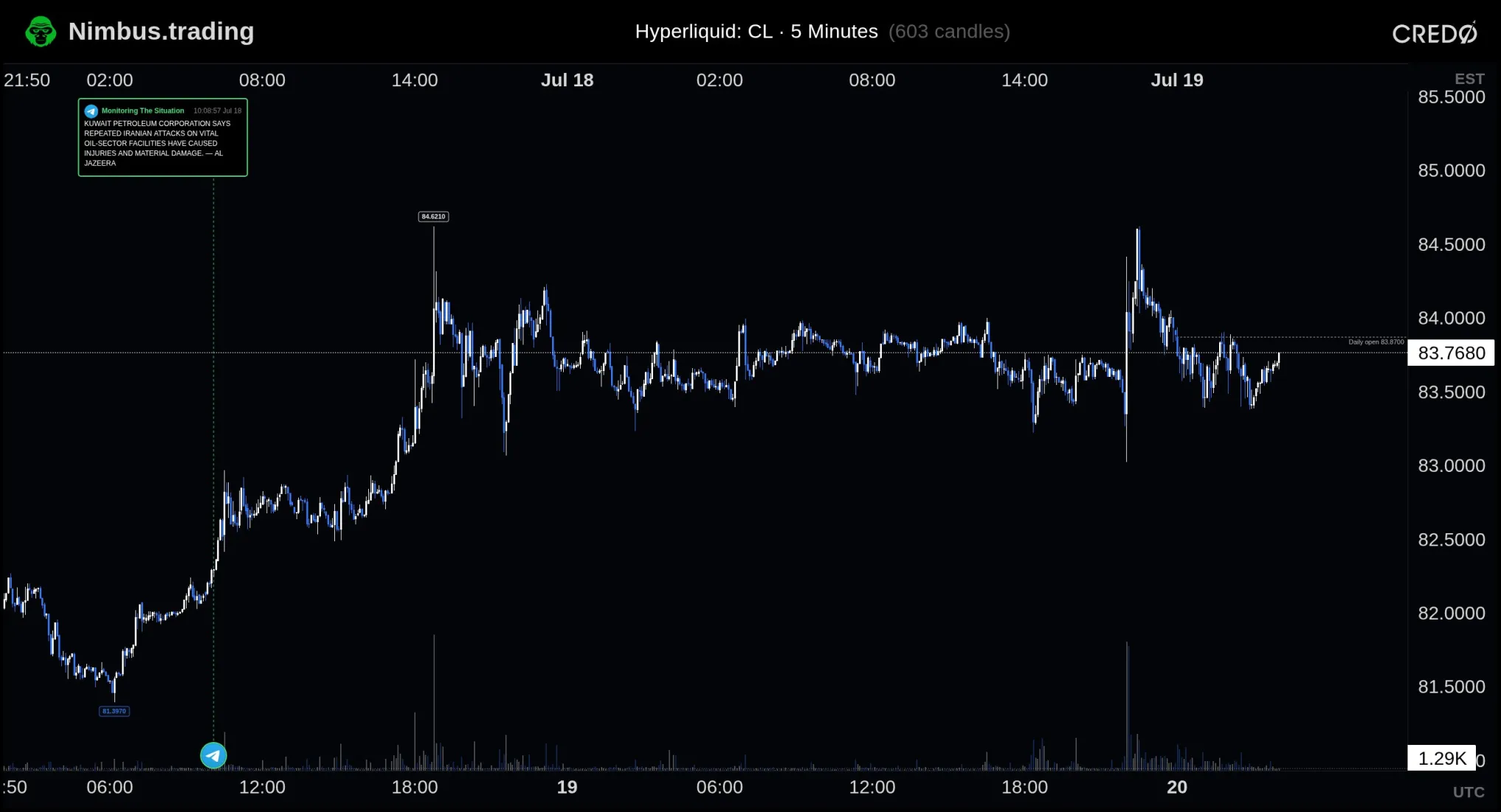Select the EST timezone label

(1469, 78)
